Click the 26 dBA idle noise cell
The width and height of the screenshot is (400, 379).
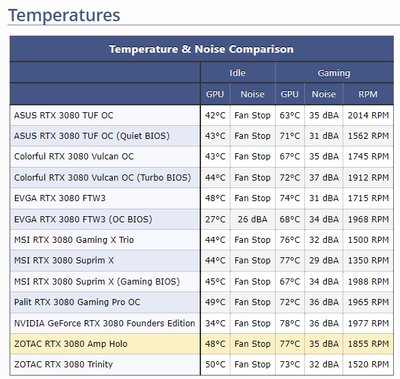pyautogui.click(x=252, y=219)
